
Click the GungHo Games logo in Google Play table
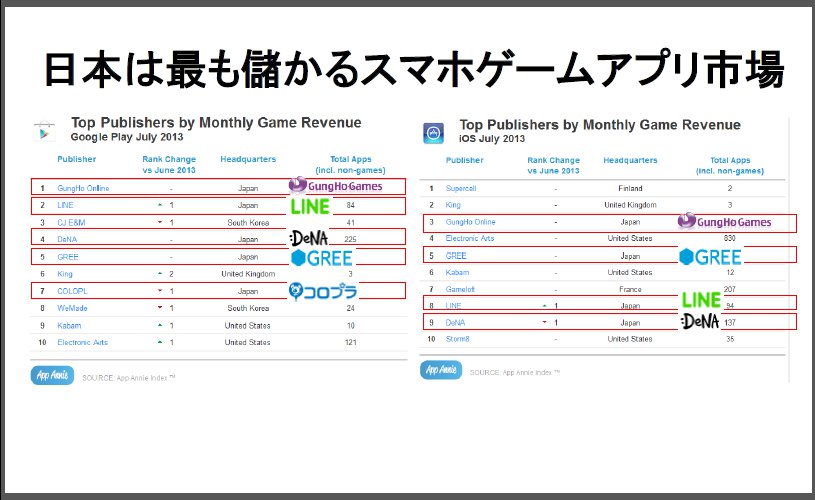336,186
